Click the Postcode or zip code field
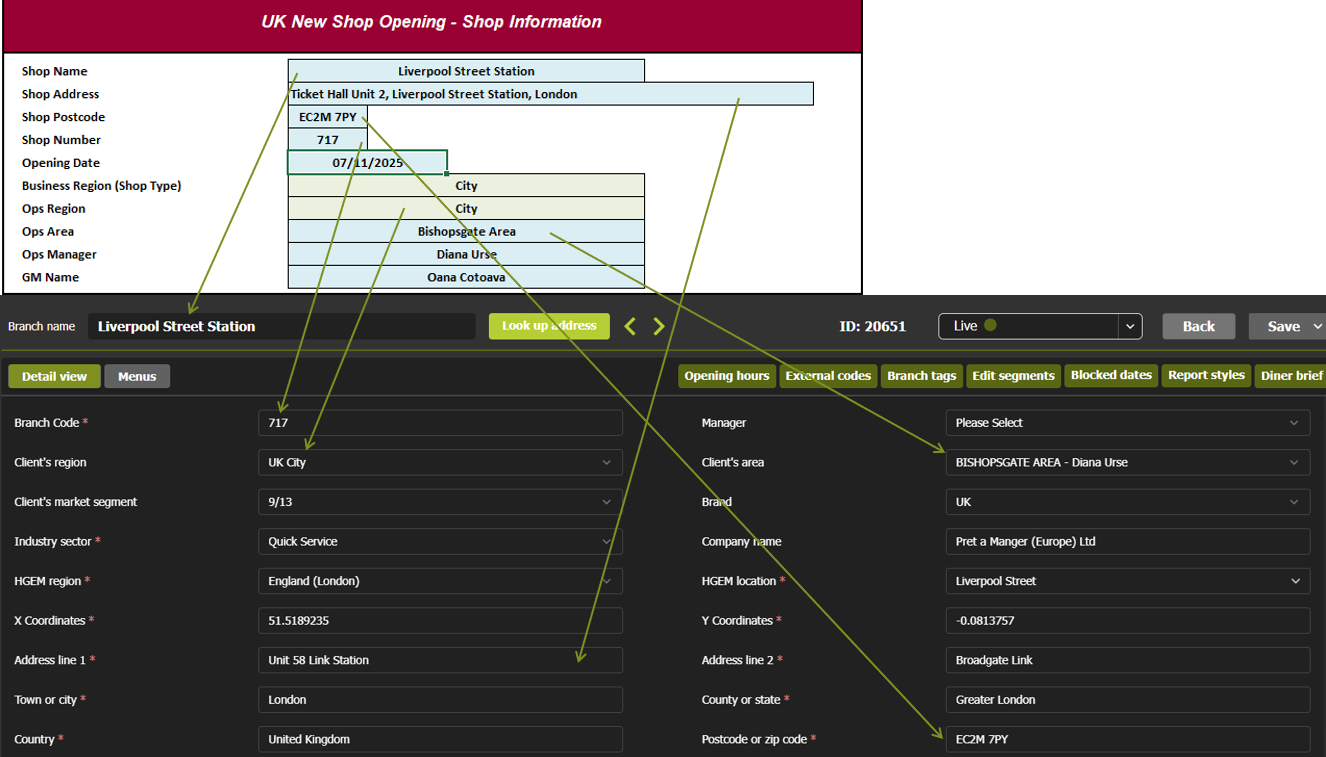Image resolution: width=1326 pixels, height=757 pixels. coord(1127,740)
